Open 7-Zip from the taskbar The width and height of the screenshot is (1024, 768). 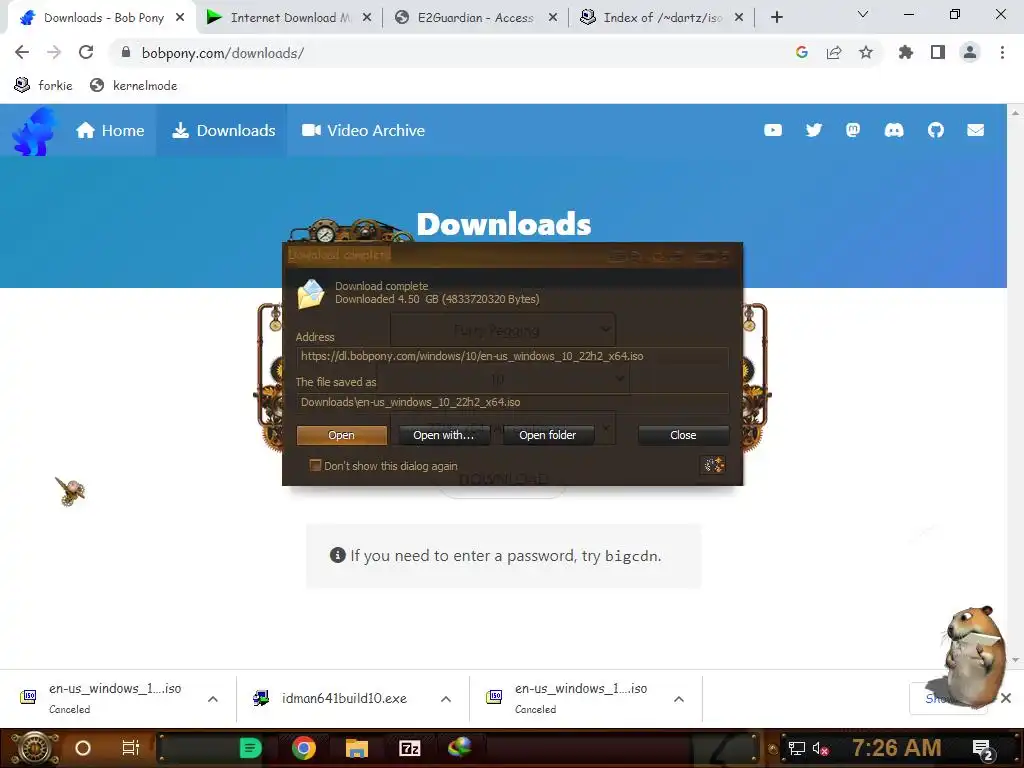[409, 748]
